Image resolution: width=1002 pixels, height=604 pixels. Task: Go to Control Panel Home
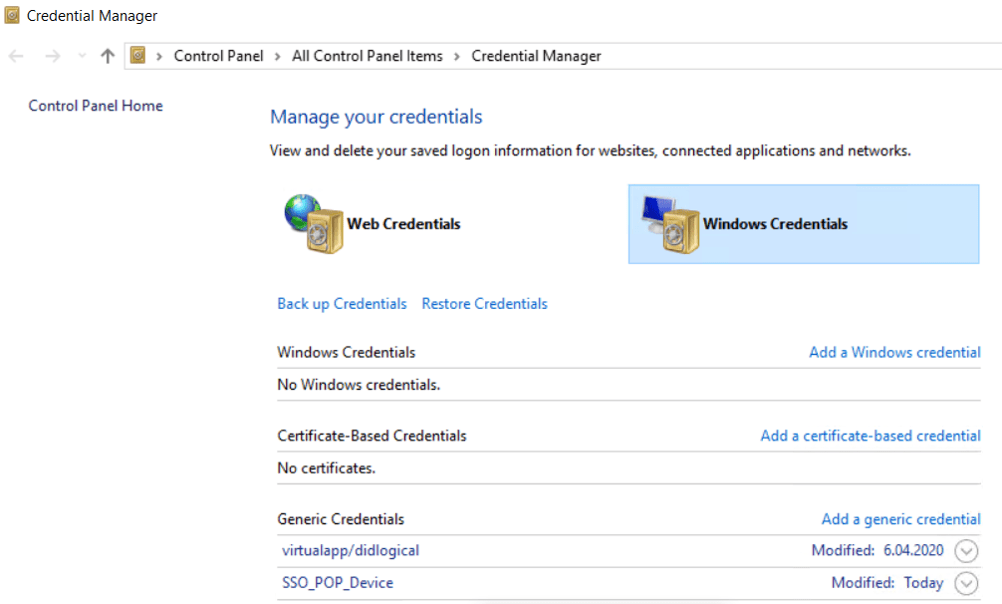click(96, 106)
